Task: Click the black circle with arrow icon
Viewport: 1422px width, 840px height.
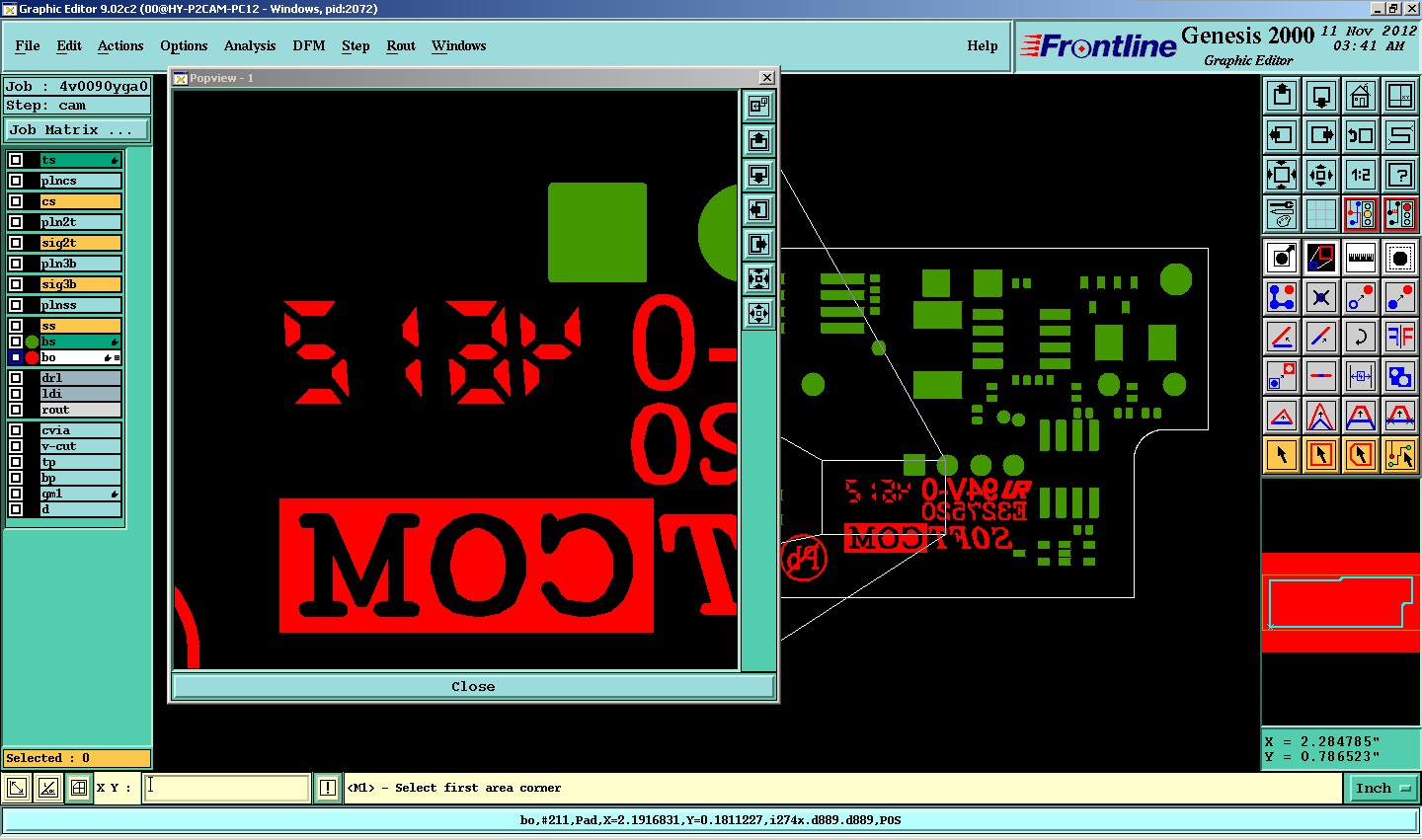Action: (x=1282, y=258)
